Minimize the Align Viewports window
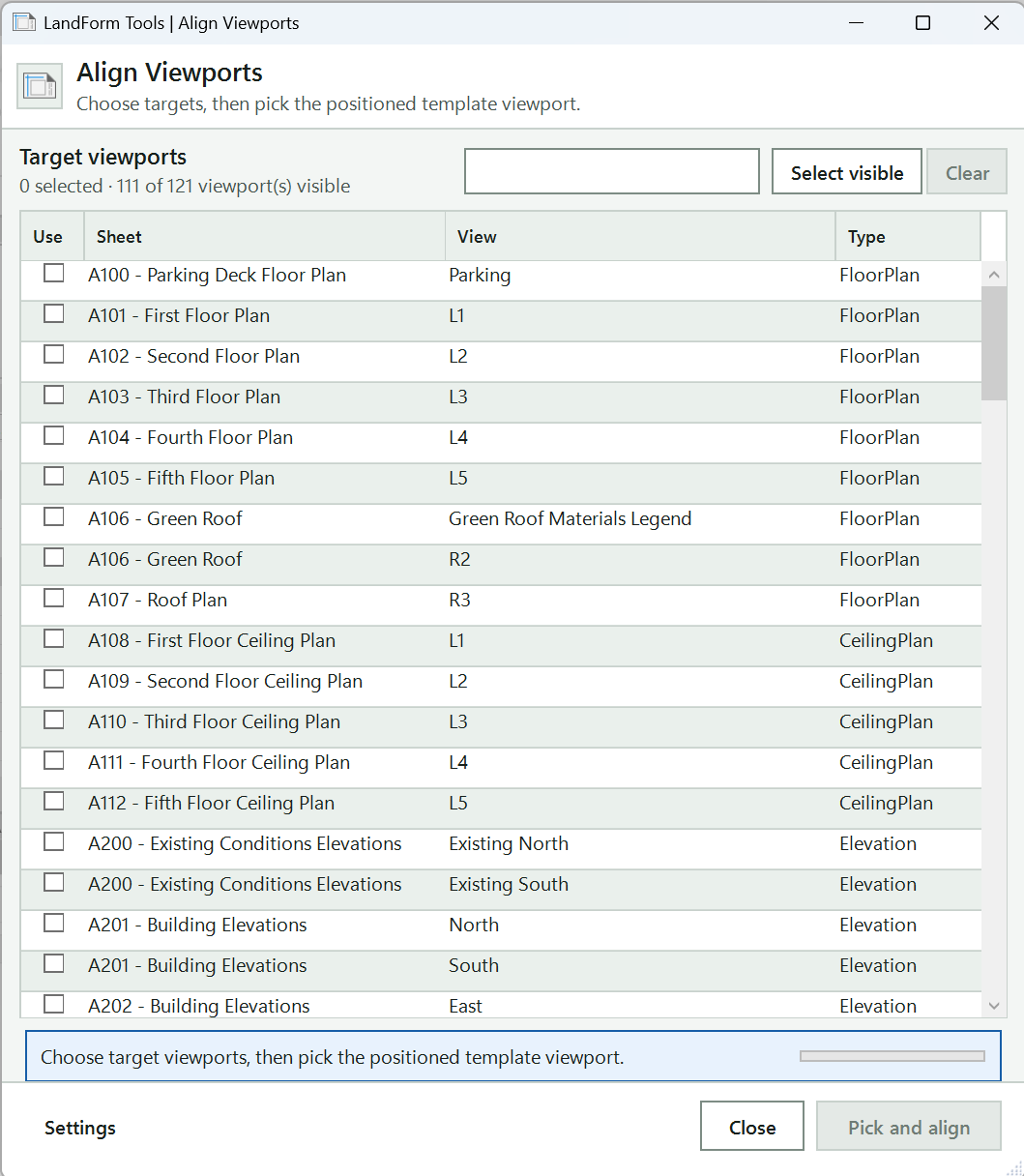The height and width of the screenshot is (1176, 1024). 856,22
